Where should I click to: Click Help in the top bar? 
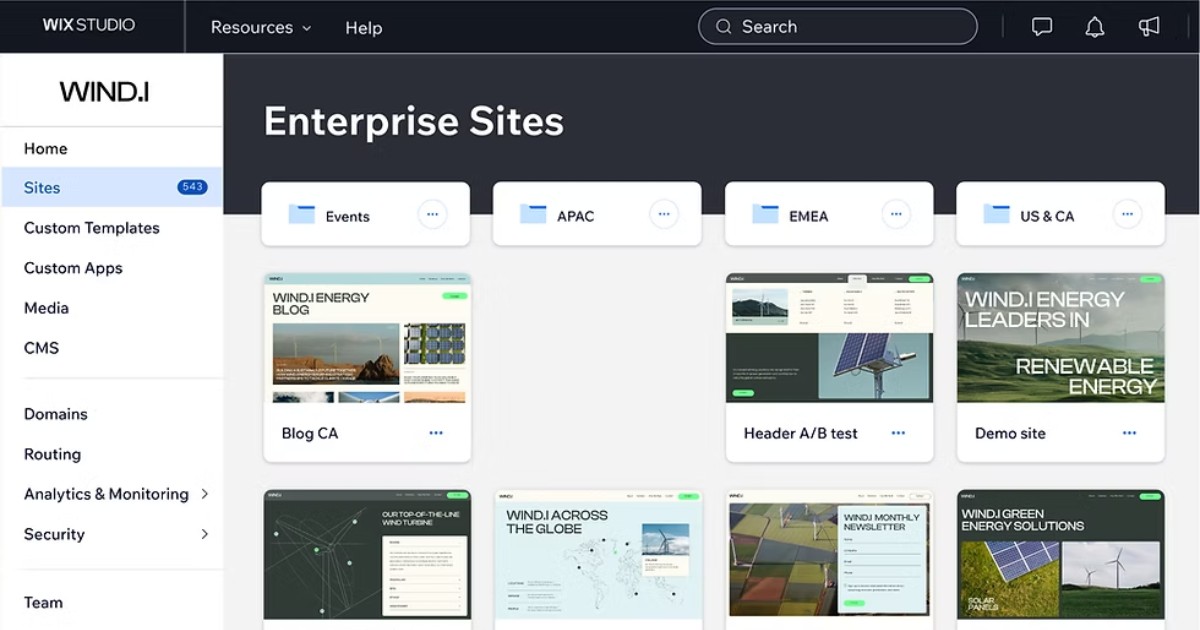[363, 27]
